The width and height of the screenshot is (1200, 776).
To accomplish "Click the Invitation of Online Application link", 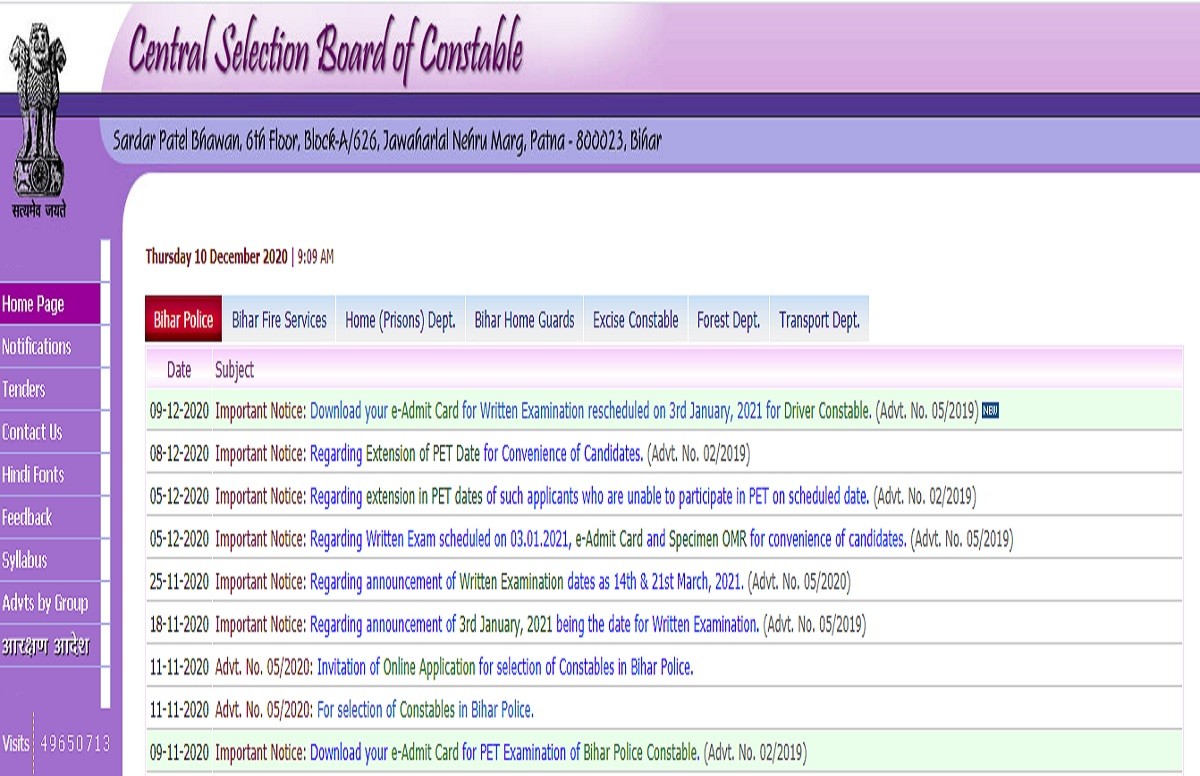I will pos(505,668).
